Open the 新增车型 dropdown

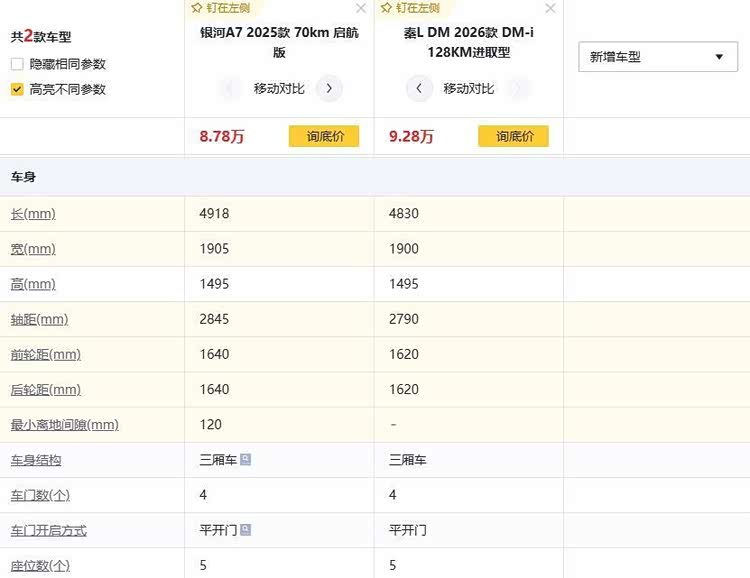[x=657, y=57]
